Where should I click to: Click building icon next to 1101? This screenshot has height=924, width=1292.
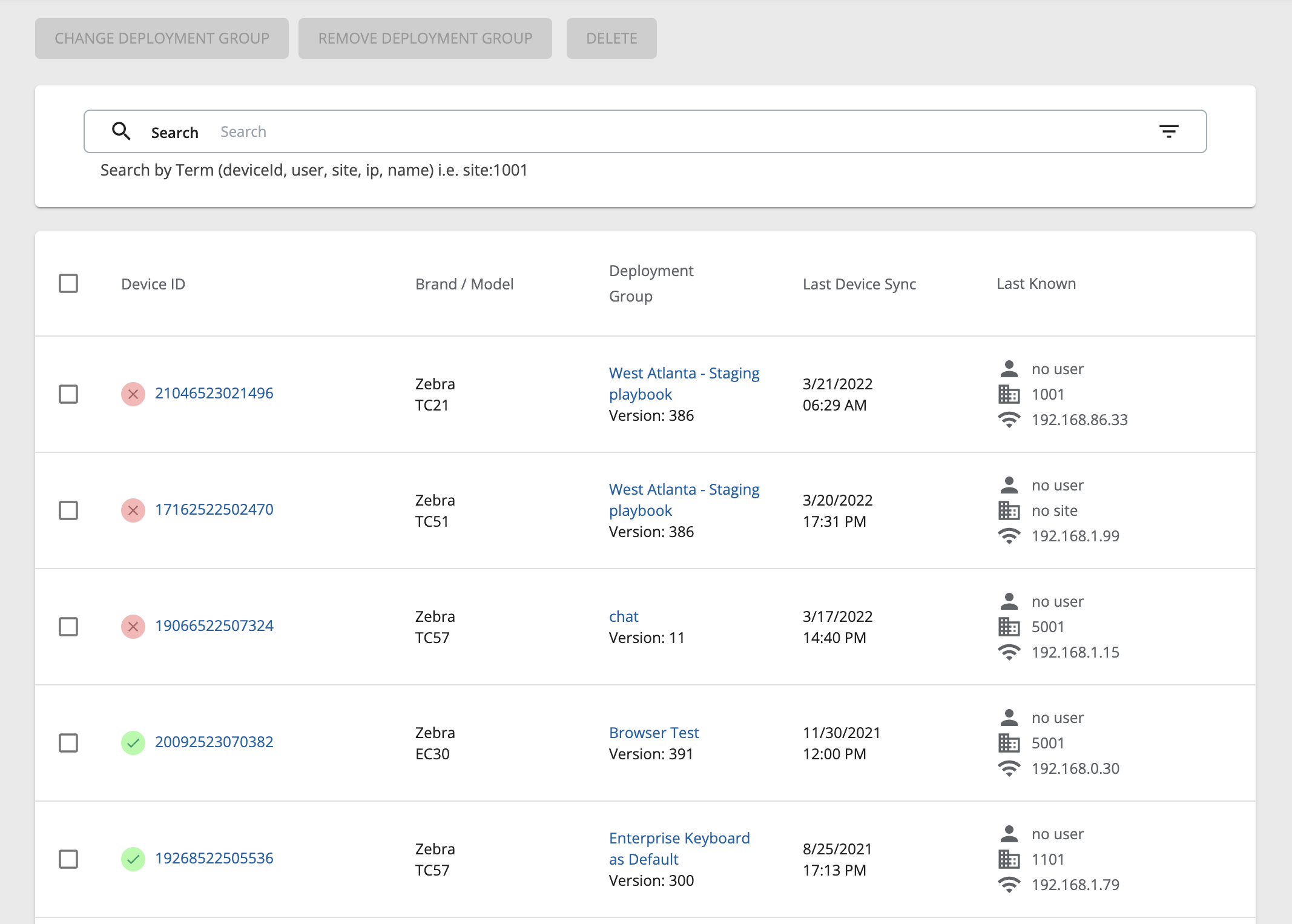click(x=1009, y=859)
